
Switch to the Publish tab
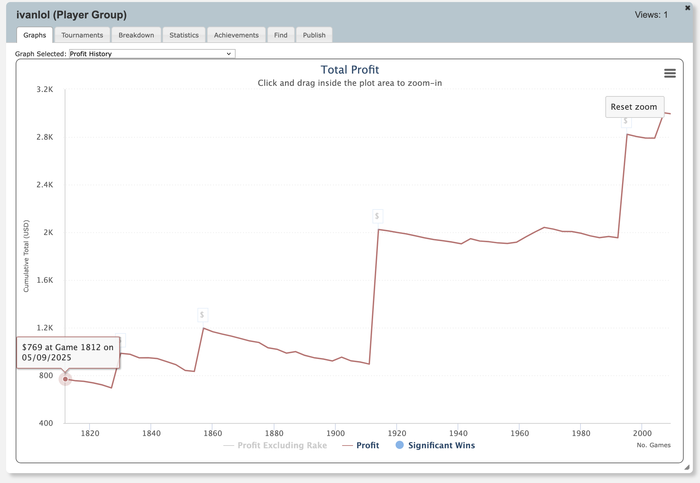(x=314, y=35)
